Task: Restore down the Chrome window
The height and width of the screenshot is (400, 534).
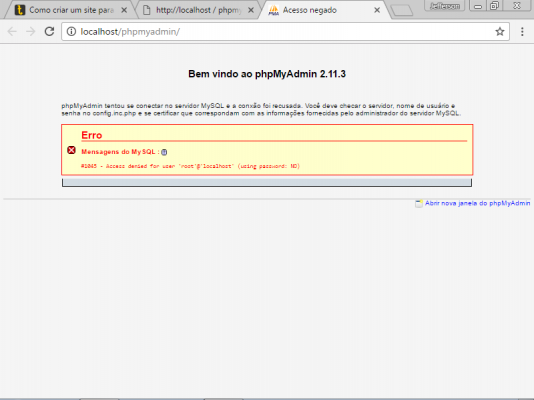Action: [x=494, y=6]
